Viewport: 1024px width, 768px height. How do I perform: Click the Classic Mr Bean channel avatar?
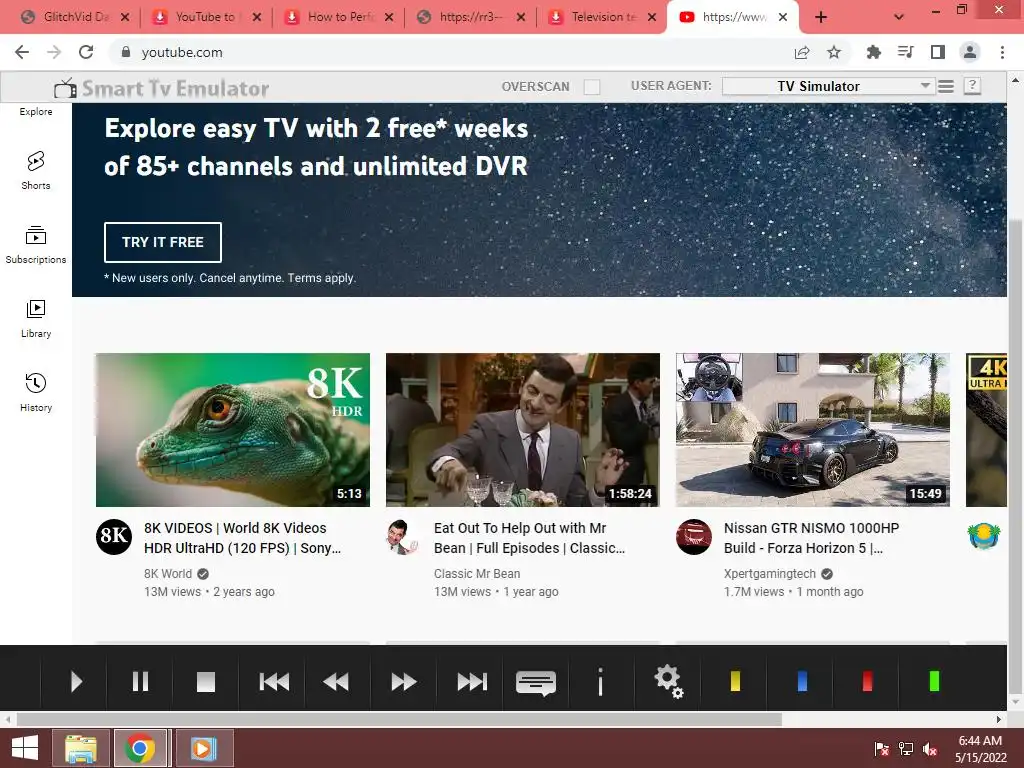click(x=404, y=537)
